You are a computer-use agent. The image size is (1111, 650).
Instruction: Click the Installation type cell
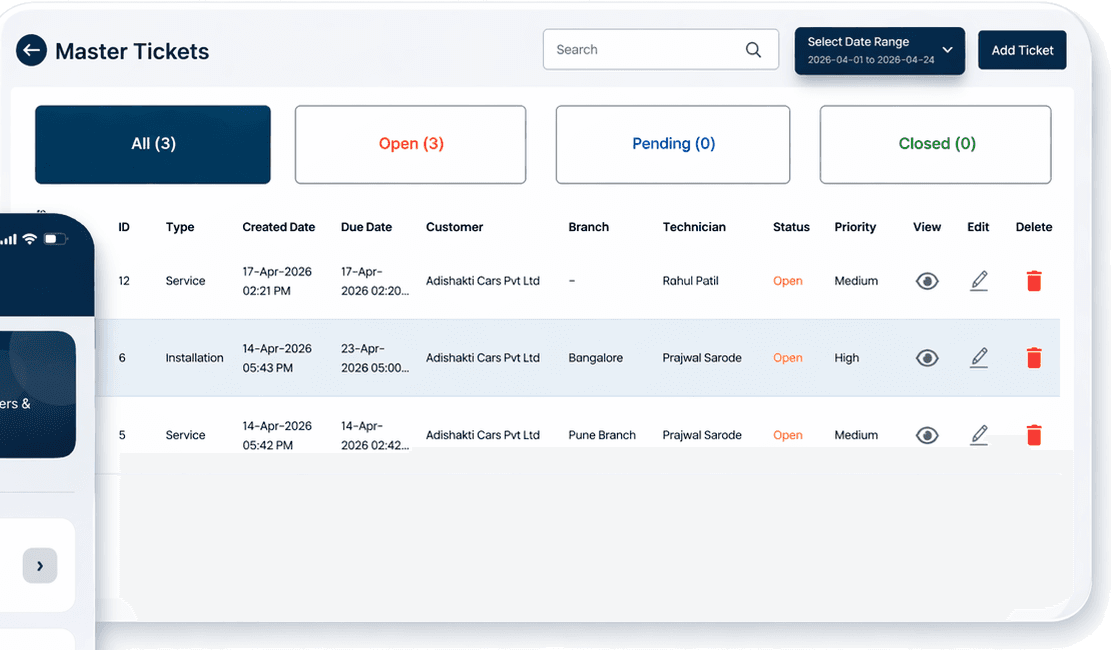tap(194, 358)
